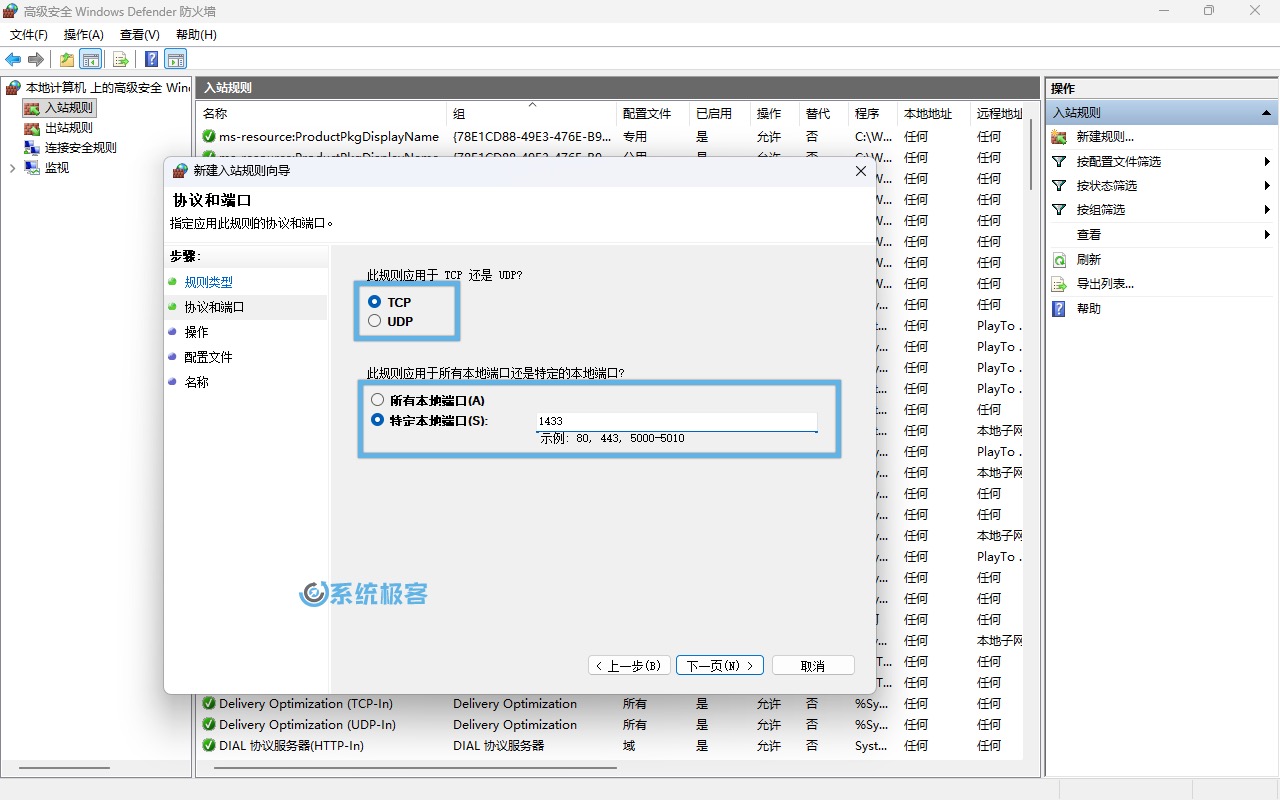
Task: Click the Export List toolbar icon
Action: [x=121, y=59]
